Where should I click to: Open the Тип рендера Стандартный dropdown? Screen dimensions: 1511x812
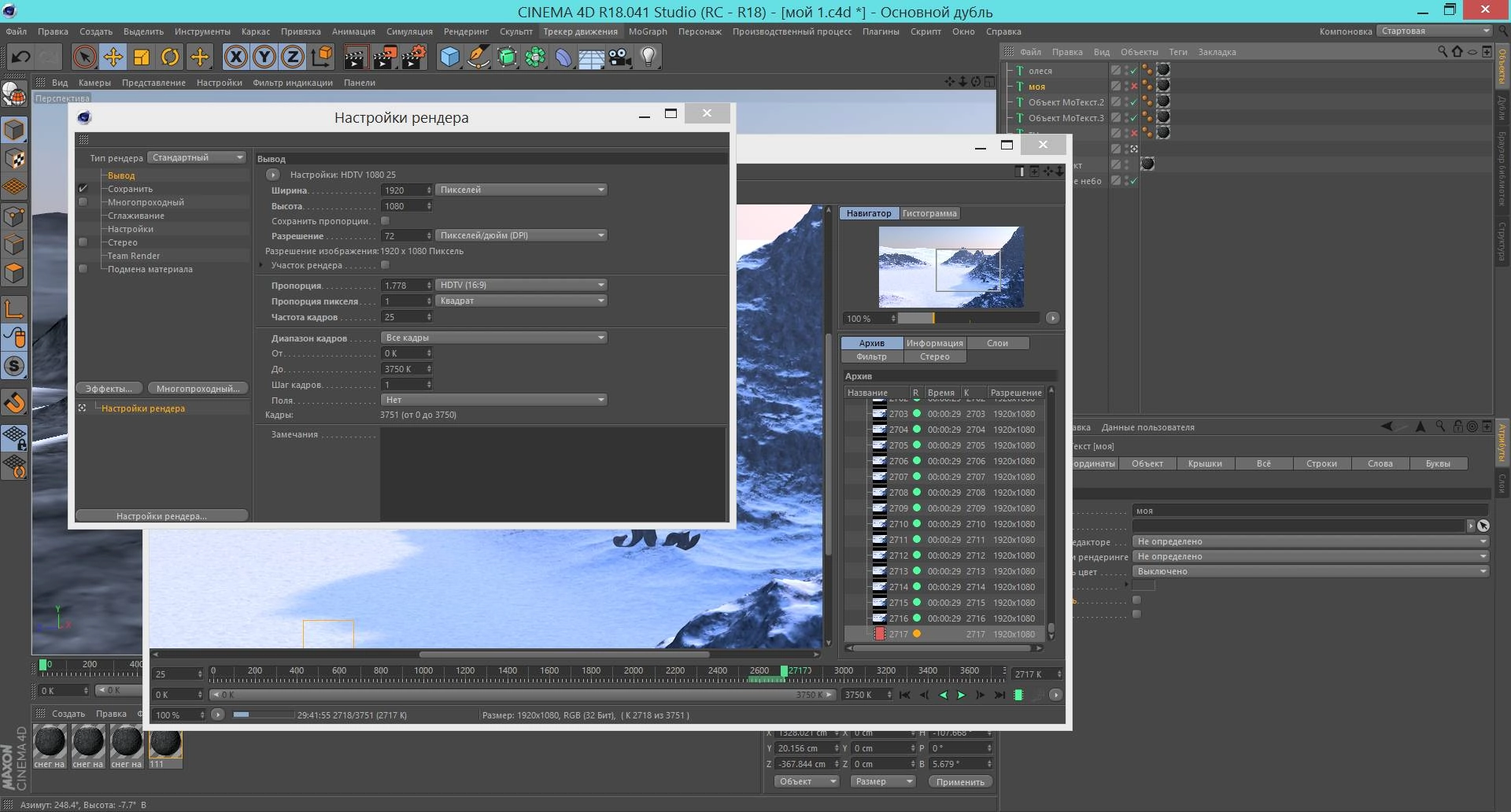197,157
